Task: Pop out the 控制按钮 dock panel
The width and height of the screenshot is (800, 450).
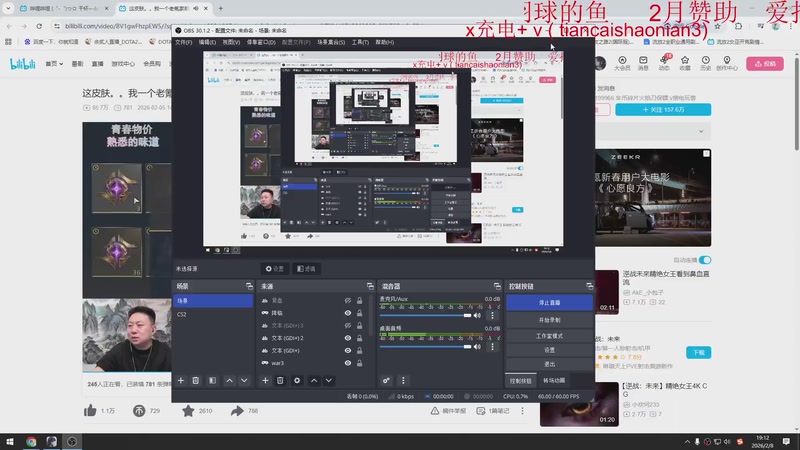Action: pyautogui.click(x=589, y=286)
